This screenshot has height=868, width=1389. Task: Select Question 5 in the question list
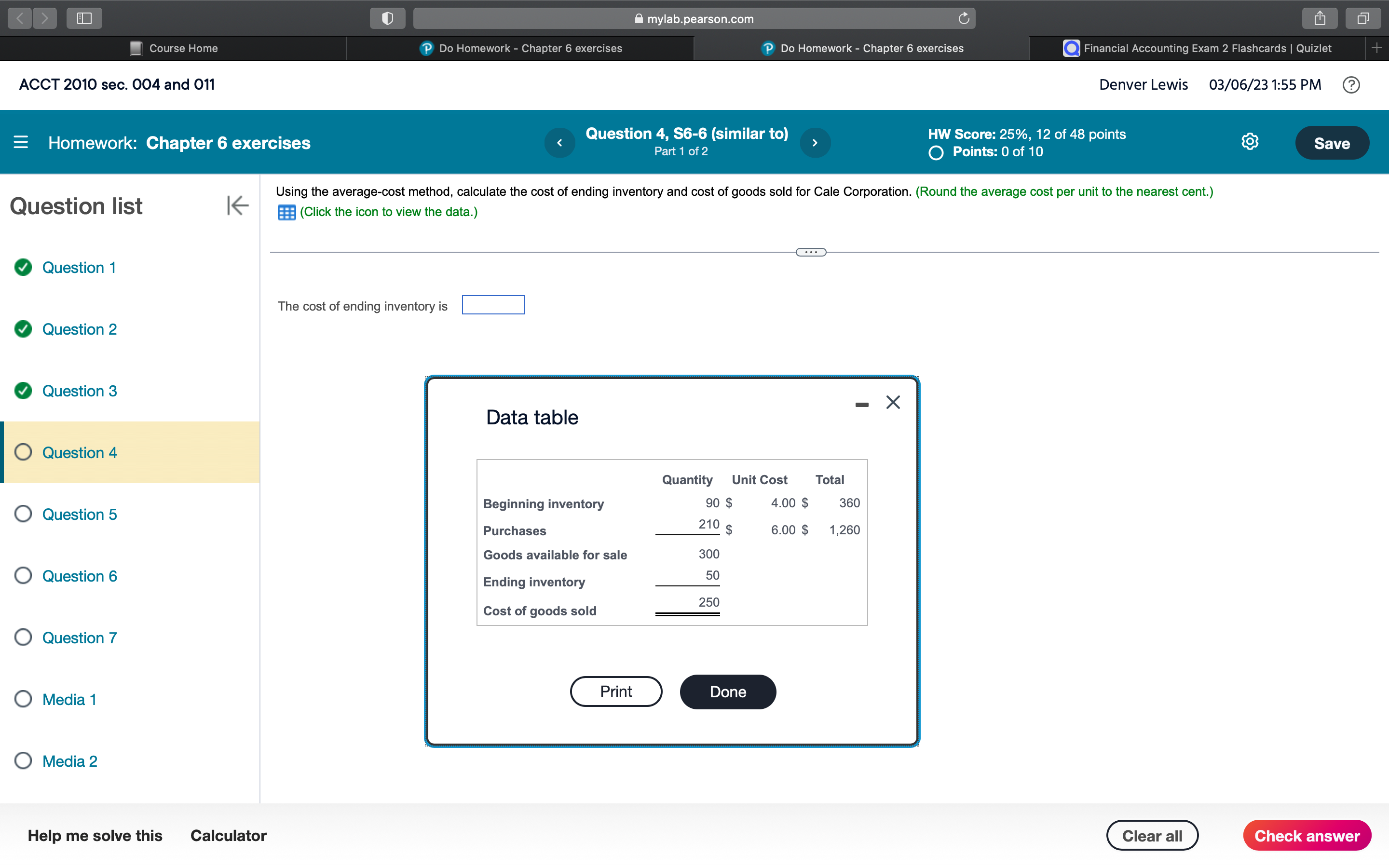point(79,514)
